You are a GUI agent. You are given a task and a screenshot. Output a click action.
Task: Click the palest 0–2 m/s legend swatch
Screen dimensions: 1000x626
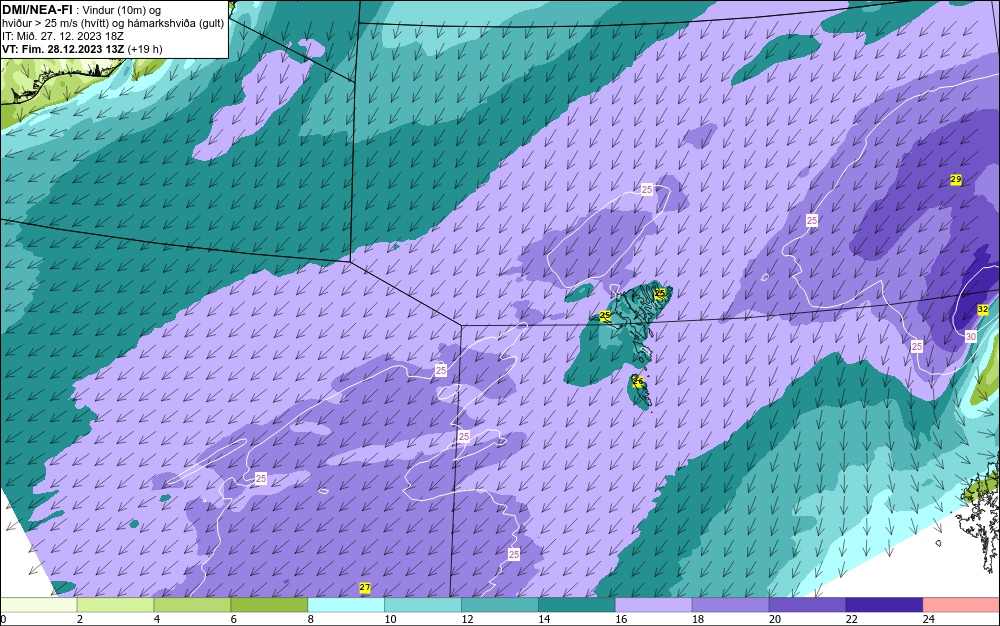tap(38, 605)
